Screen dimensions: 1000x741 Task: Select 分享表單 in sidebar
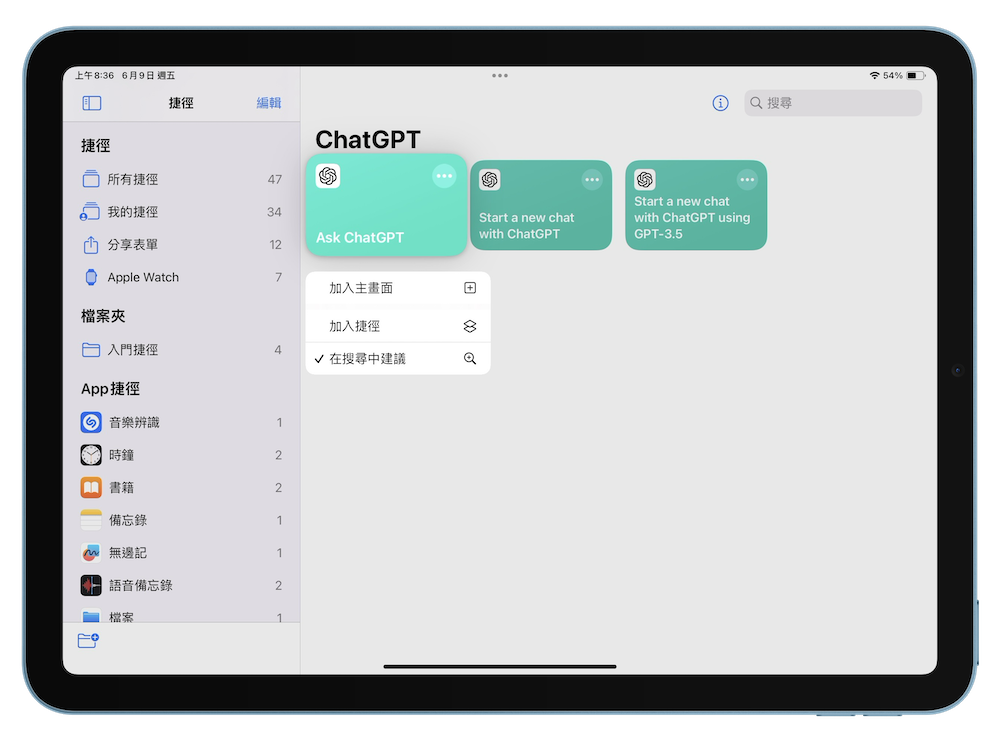[182, 244]
